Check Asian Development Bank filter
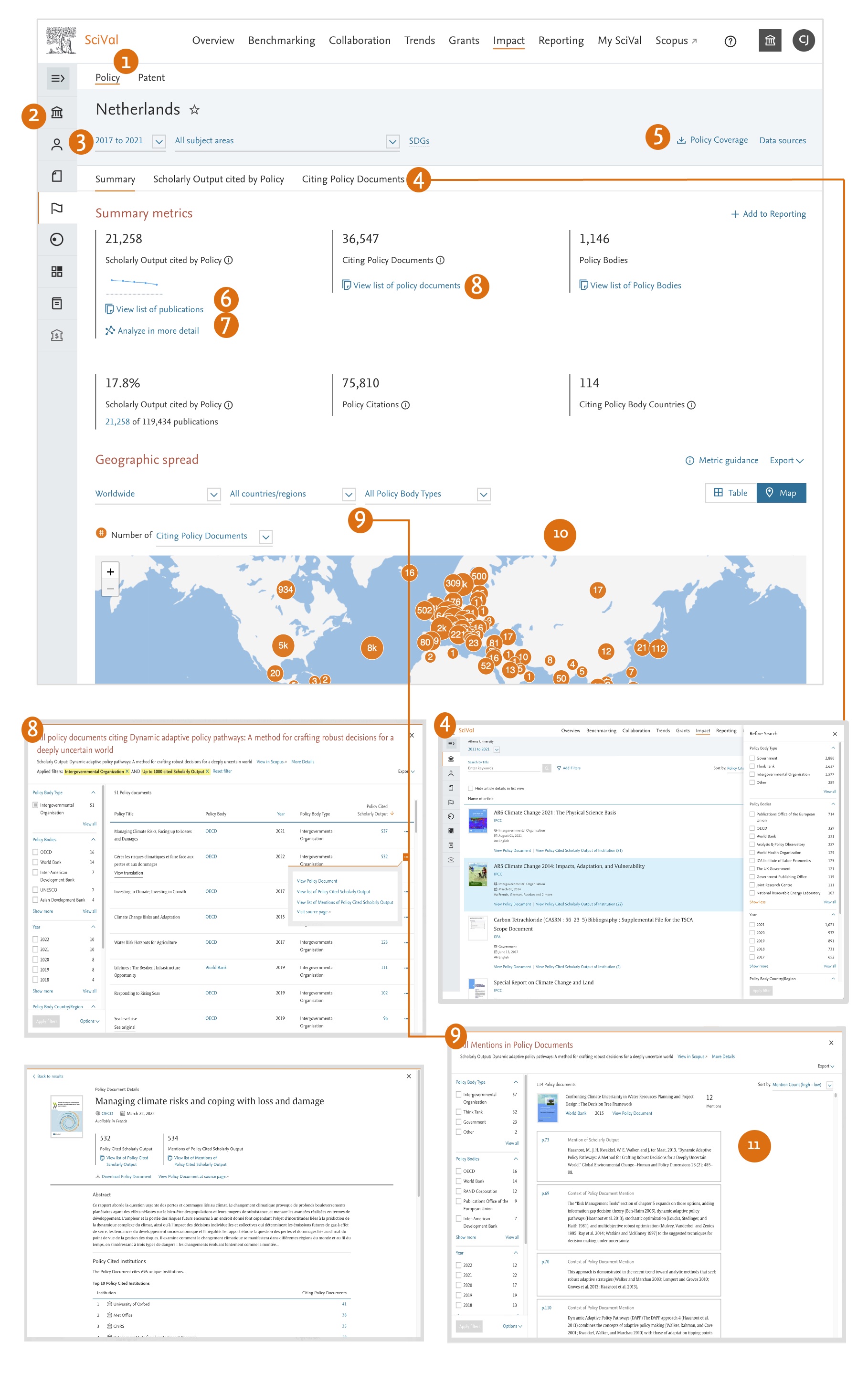 tap(35, 900)
